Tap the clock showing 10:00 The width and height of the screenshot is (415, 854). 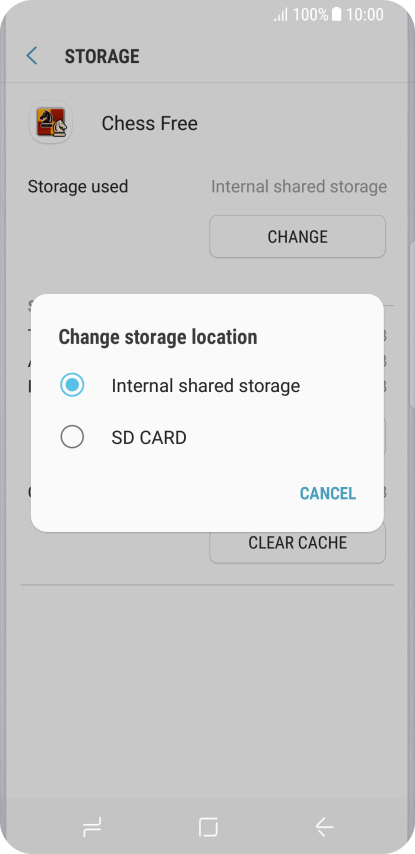click(x=365, y=15)
